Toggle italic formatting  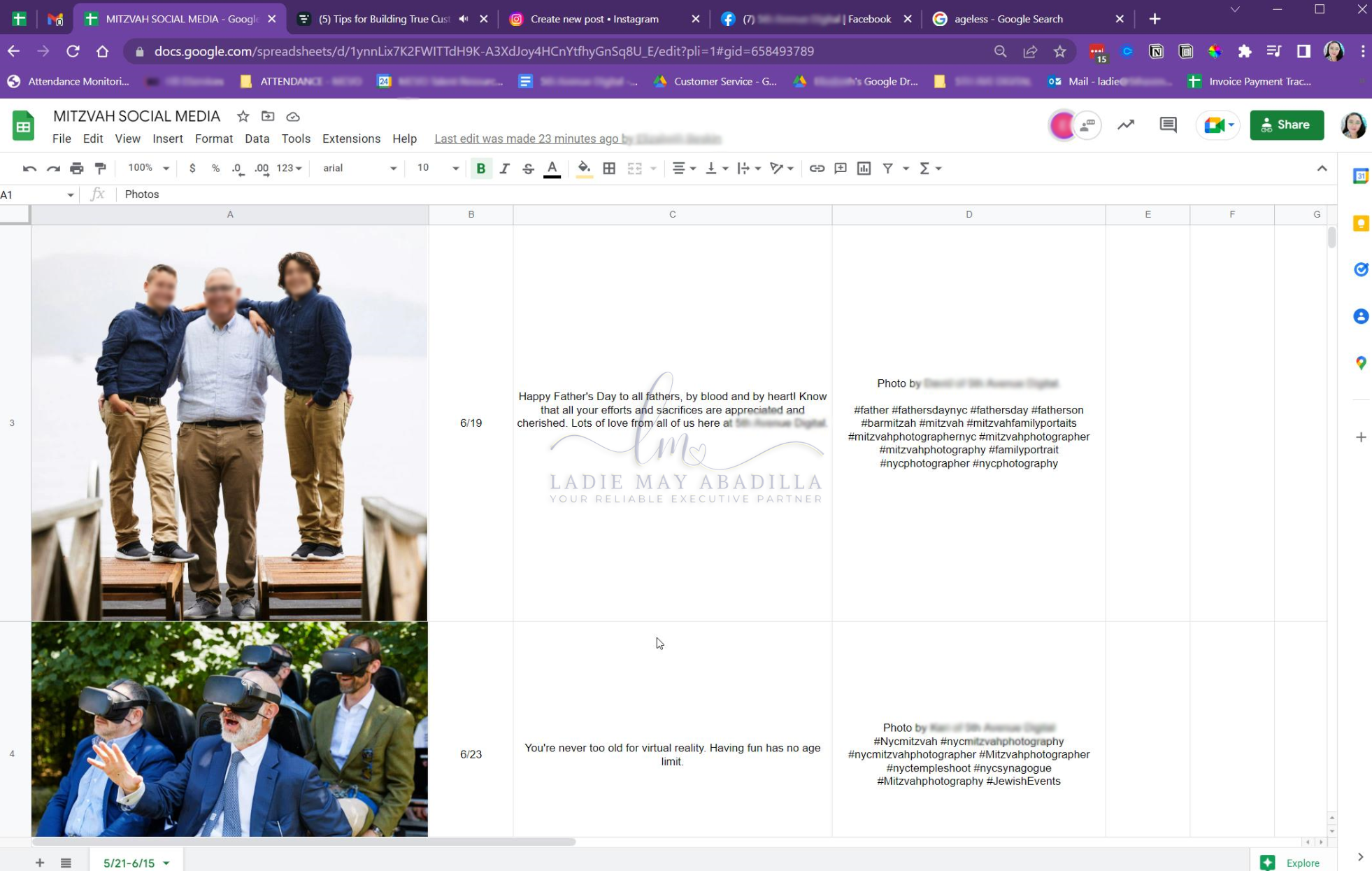tap(504, 168)
